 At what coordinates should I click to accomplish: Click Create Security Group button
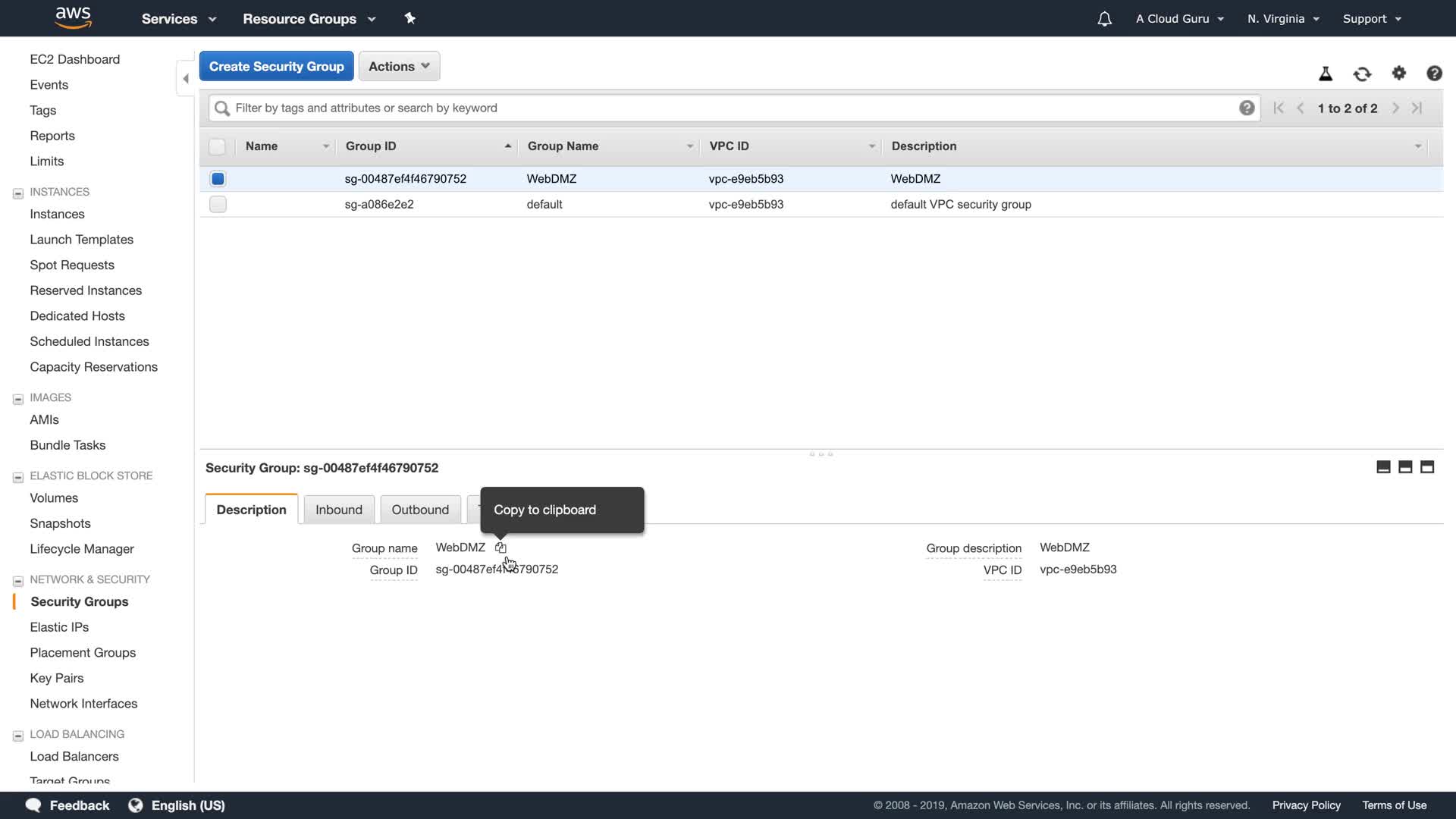click(x=276, y=66)
